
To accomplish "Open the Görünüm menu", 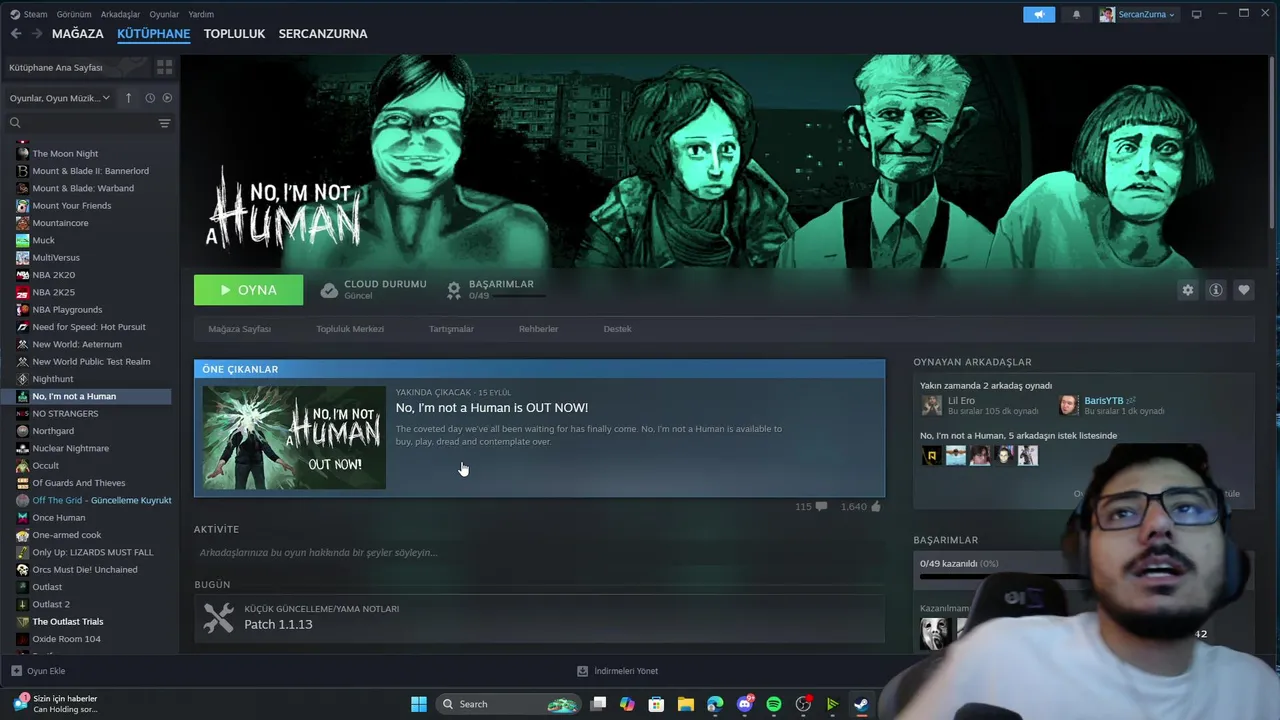I will click(x=74, y=14).
